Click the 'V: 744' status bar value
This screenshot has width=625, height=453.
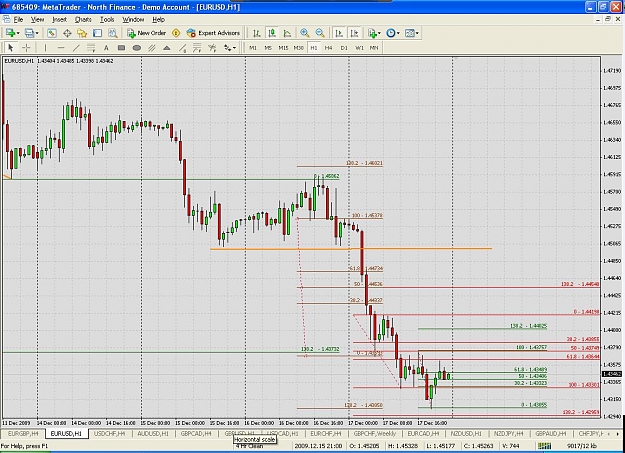tap(511, 445)
